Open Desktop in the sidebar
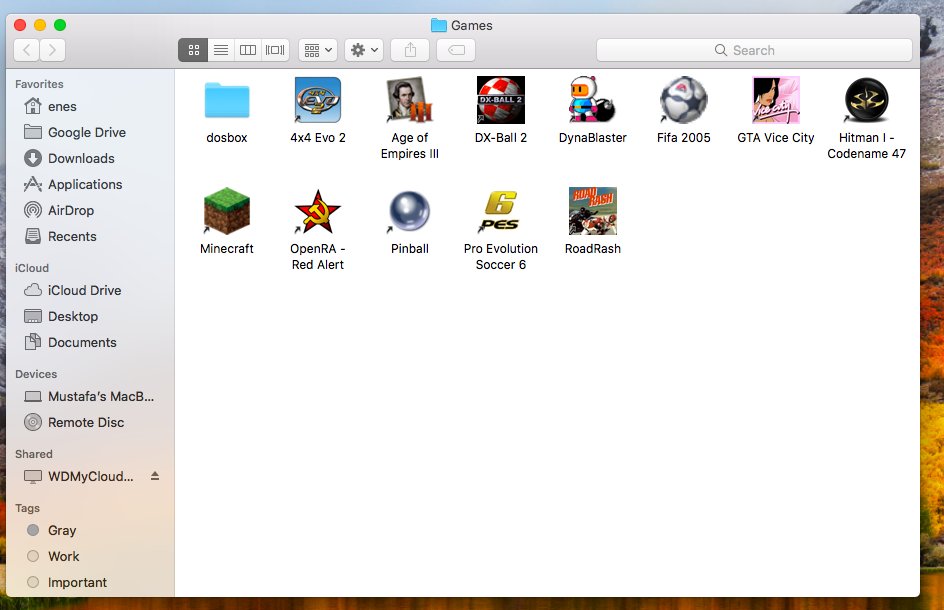This screenshot has width=944, height=610. point(90,316)
